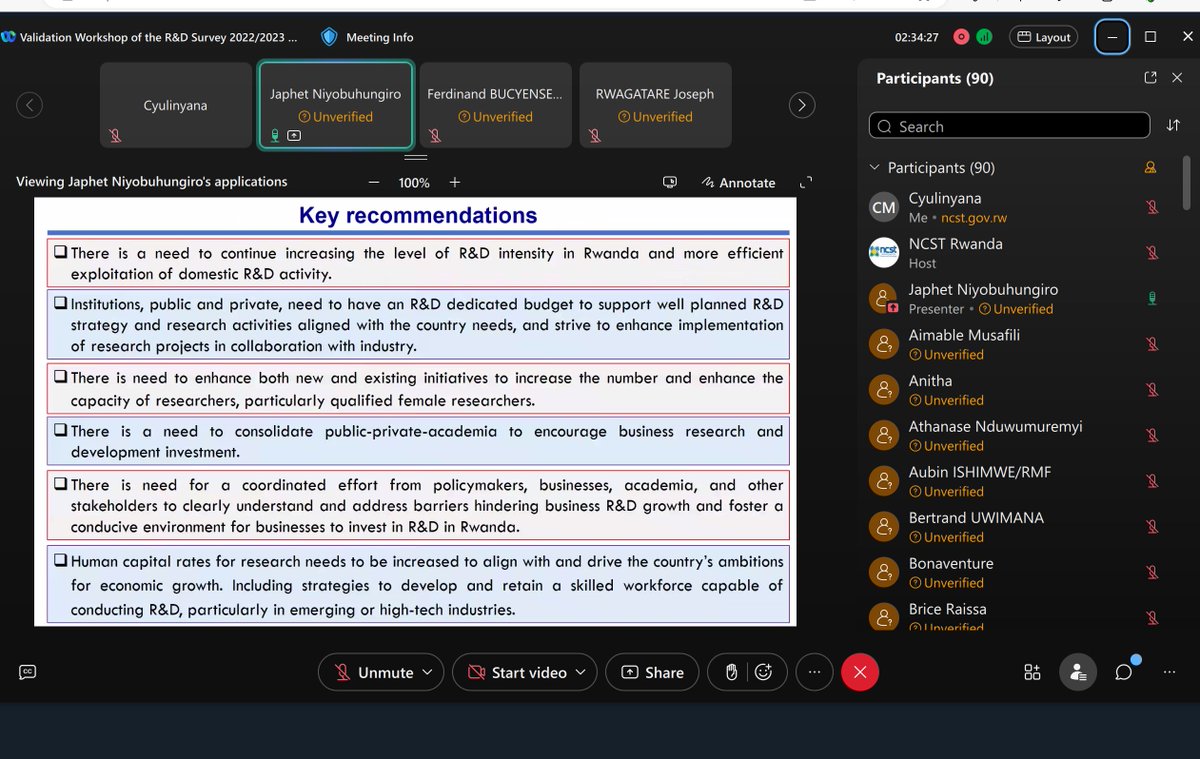Open the green network quality indicator
Screen dimensions: 1200x759
tap(984, 37)
